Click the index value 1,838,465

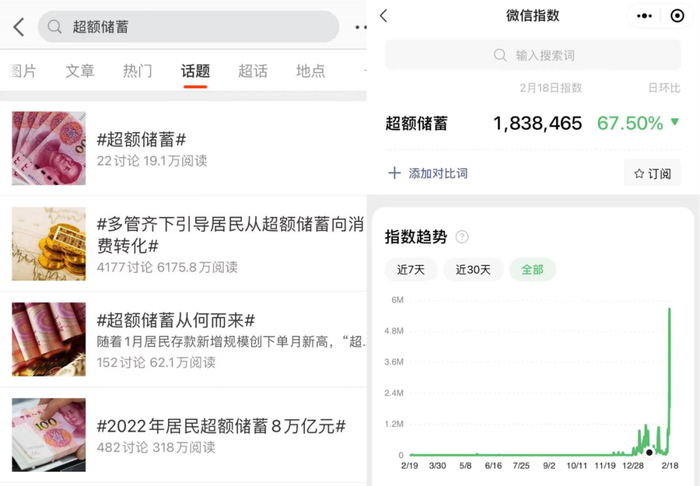(538, 123)
